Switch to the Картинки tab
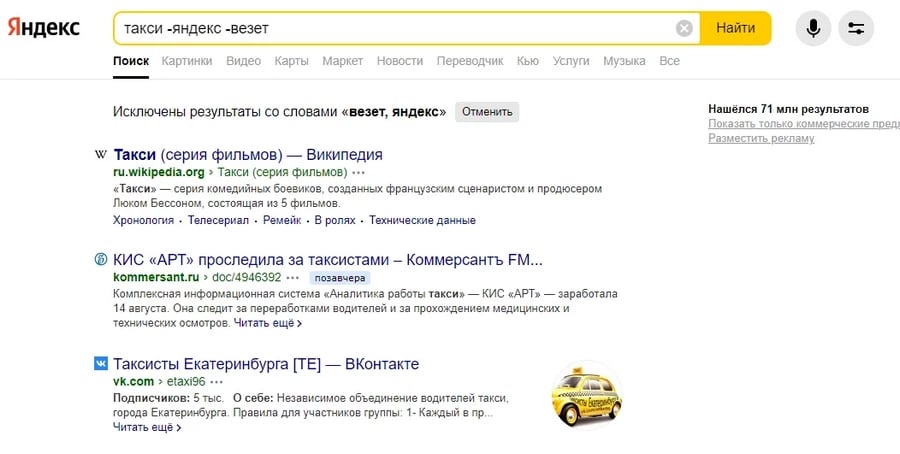The image size is (900, 454). (x=187, y=61)
